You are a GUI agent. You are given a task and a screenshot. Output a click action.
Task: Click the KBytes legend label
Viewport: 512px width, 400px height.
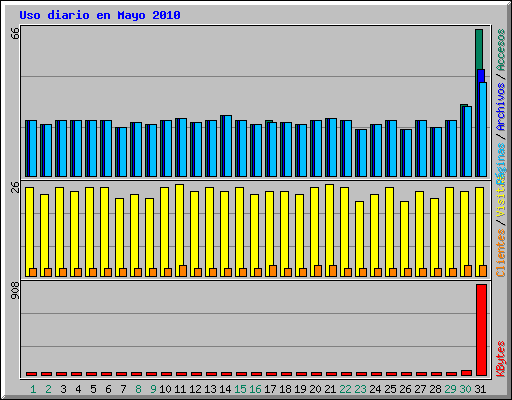pos(501,358)
